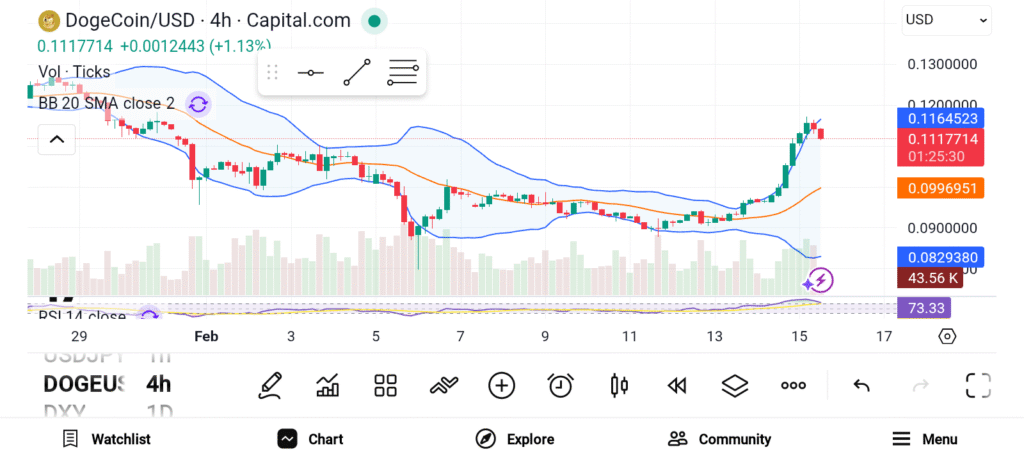
Task: Open the indicators chart icon
Action: 327,385
